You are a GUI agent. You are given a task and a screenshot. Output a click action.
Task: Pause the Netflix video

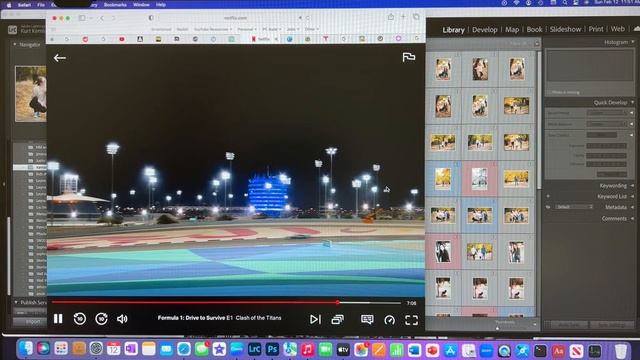tap(58, 319)
